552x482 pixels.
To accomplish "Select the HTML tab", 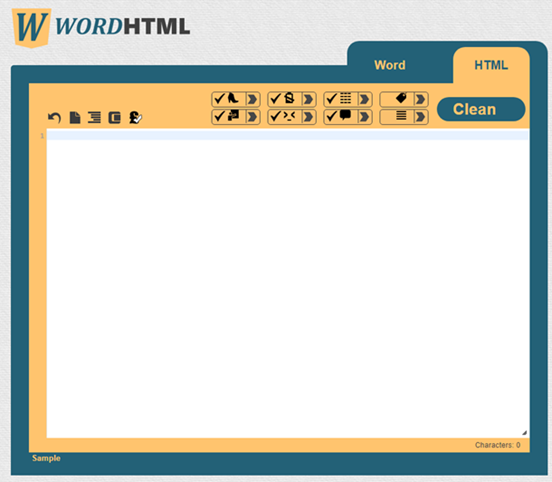I will pyautogui.click(x=491, y=65).
